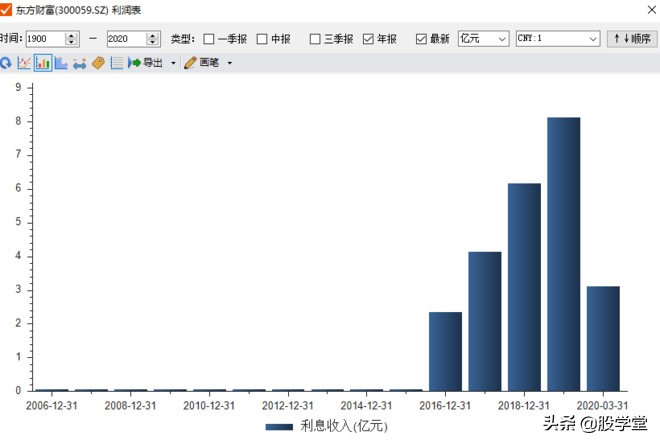
Task: Close the 利润表 window
Action: [x=652, y=10]
